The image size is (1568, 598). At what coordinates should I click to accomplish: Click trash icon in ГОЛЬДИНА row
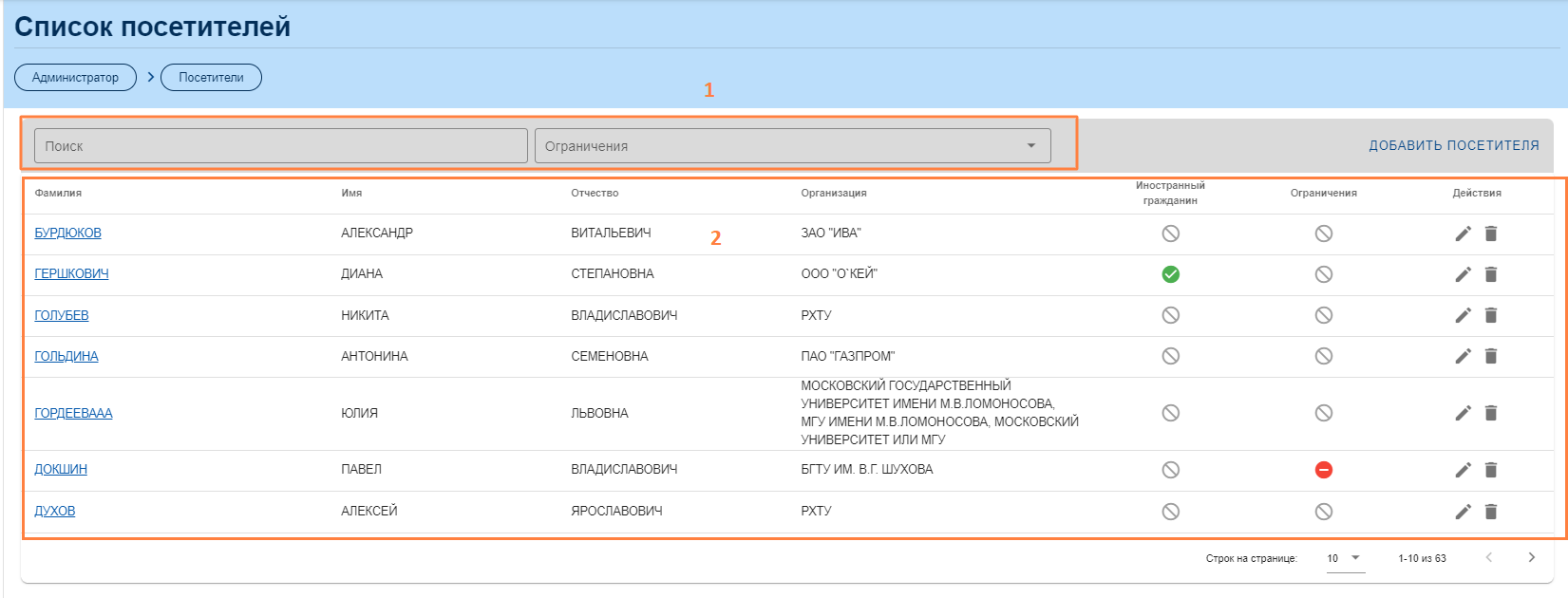pyautogui.click(x=1490, y=356)
